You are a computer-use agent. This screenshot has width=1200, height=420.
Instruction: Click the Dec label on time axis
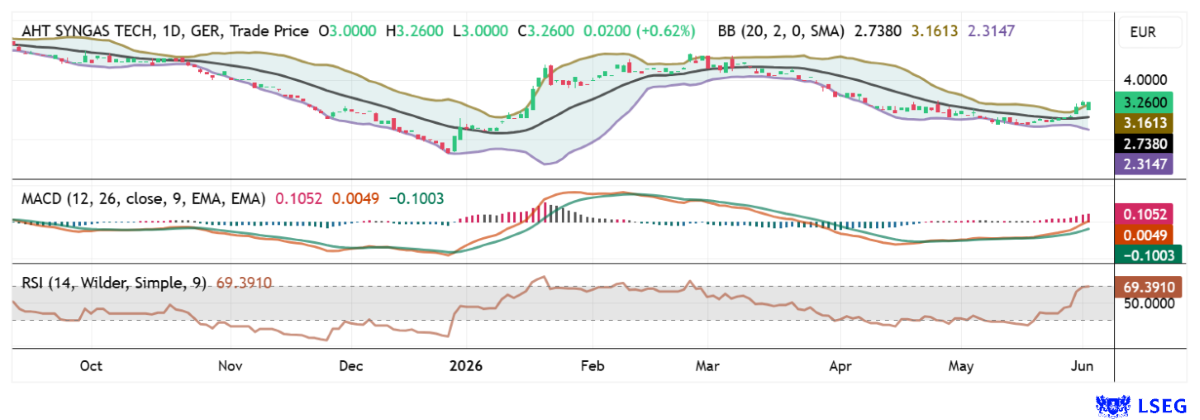click(350, 365)
